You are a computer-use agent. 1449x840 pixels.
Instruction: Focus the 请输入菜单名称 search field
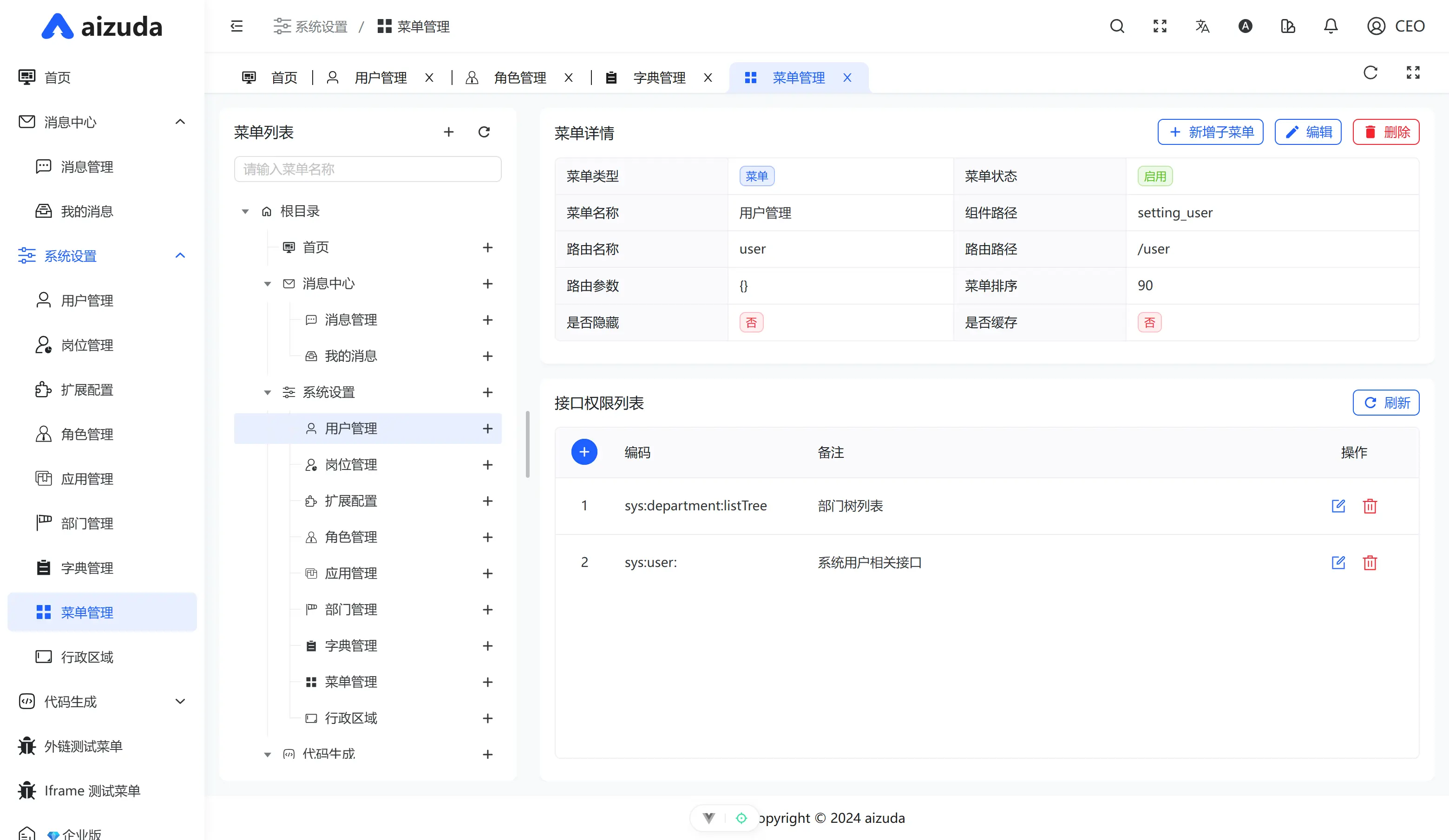coord(367,169)
